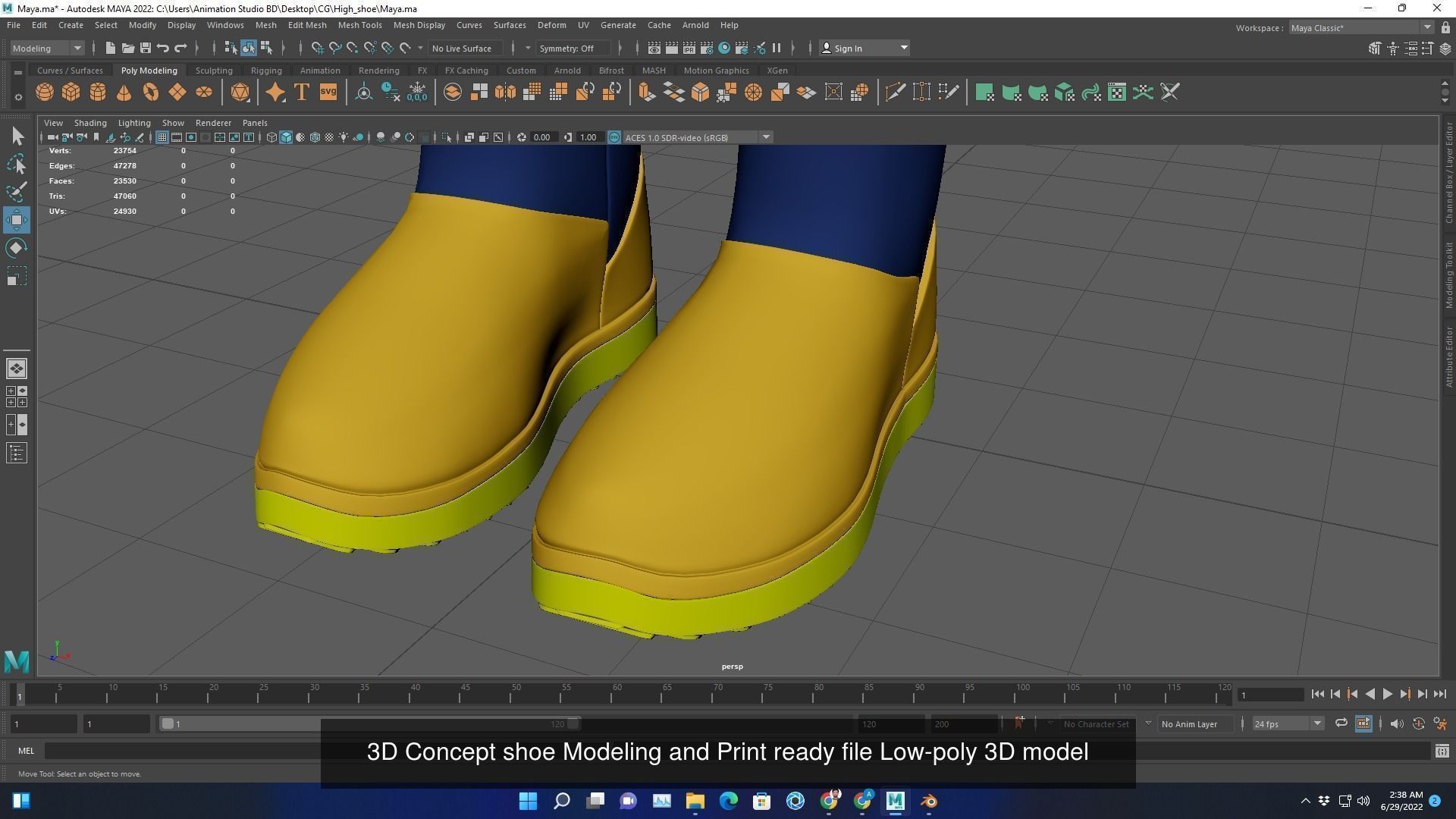This screenshot has width=1456, height=819.
Task: Click the Save Scene icon
Action: [145, 48]
